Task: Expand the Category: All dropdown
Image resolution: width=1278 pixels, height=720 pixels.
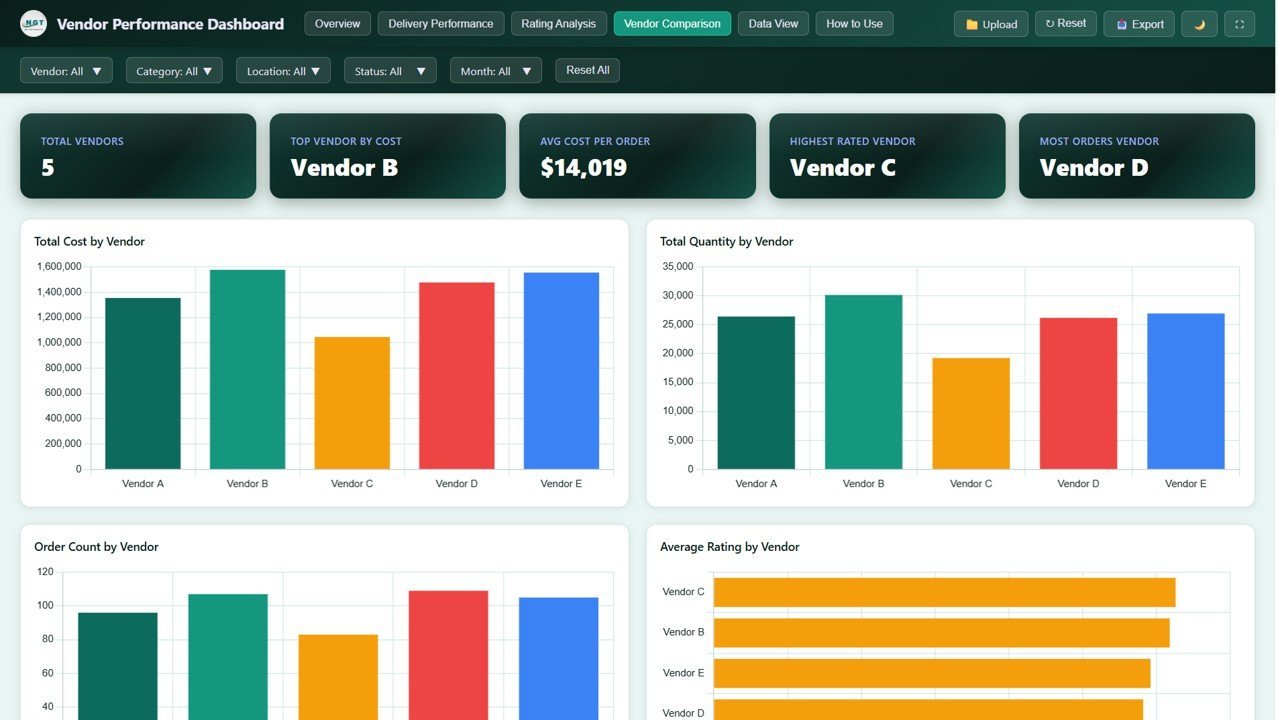Action: pyautogui.click(x=174, y=70)
